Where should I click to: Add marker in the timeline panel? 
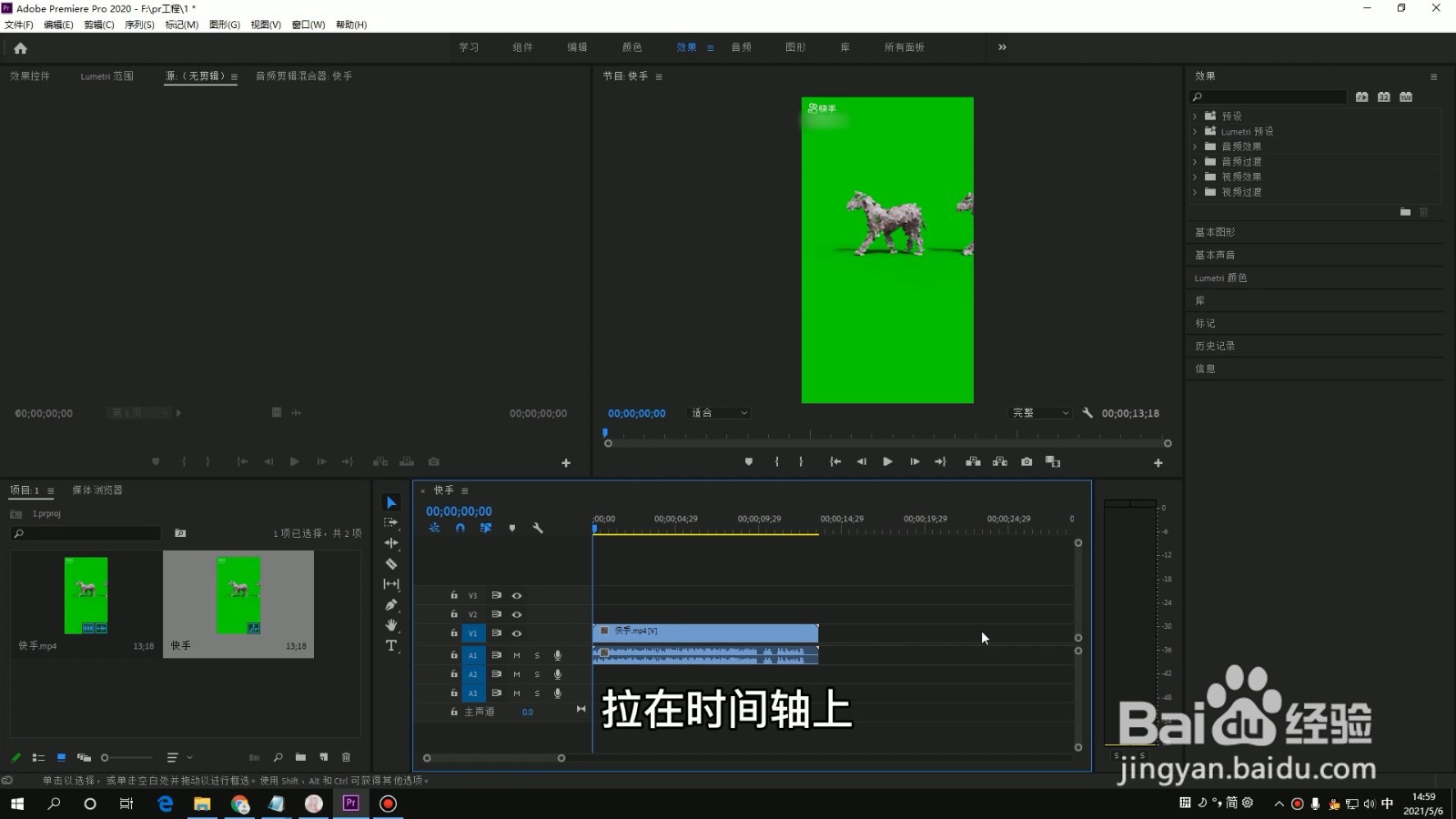point(512,528)
